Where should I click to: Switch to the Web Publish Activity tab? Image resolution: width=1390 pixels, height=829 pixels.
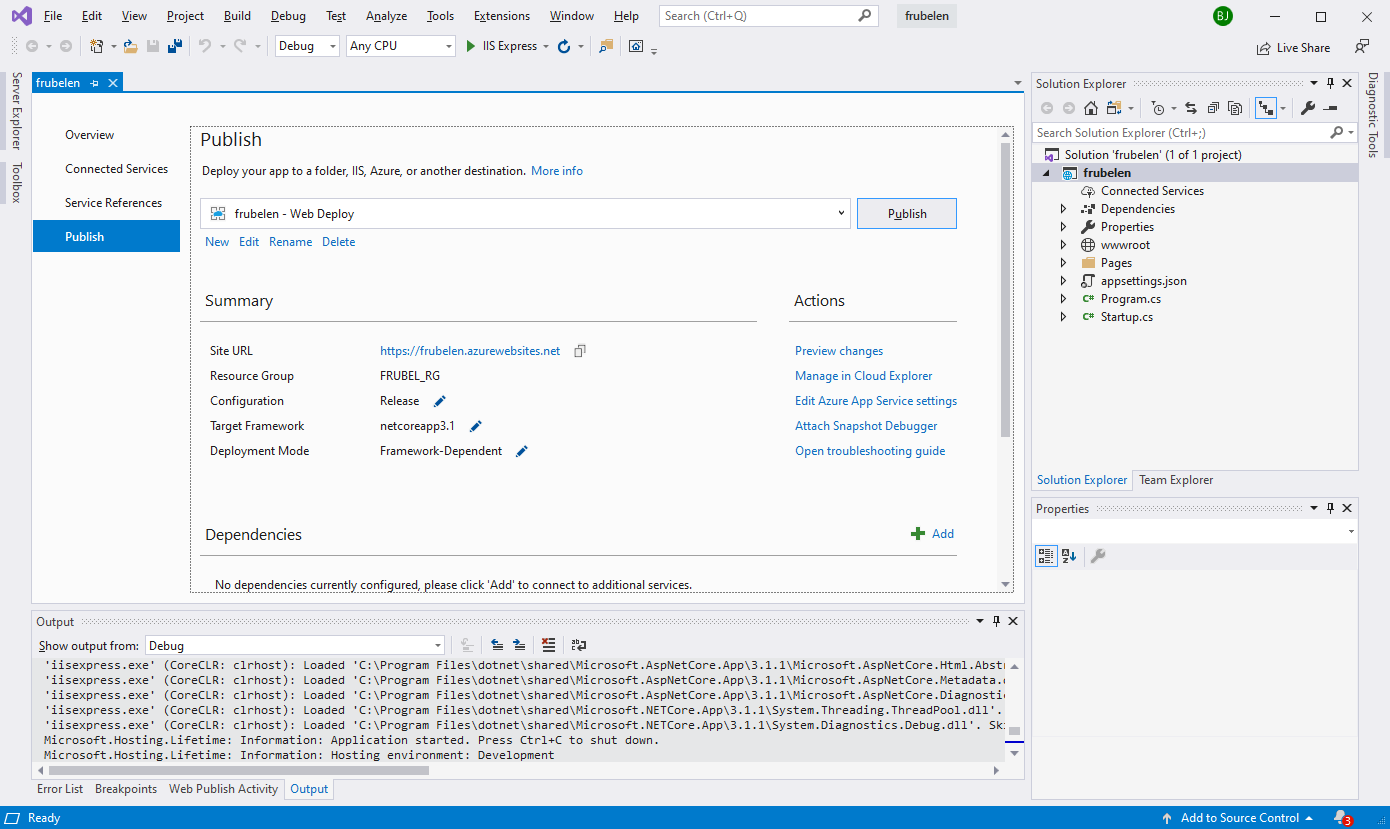click(x=223, y=789)
